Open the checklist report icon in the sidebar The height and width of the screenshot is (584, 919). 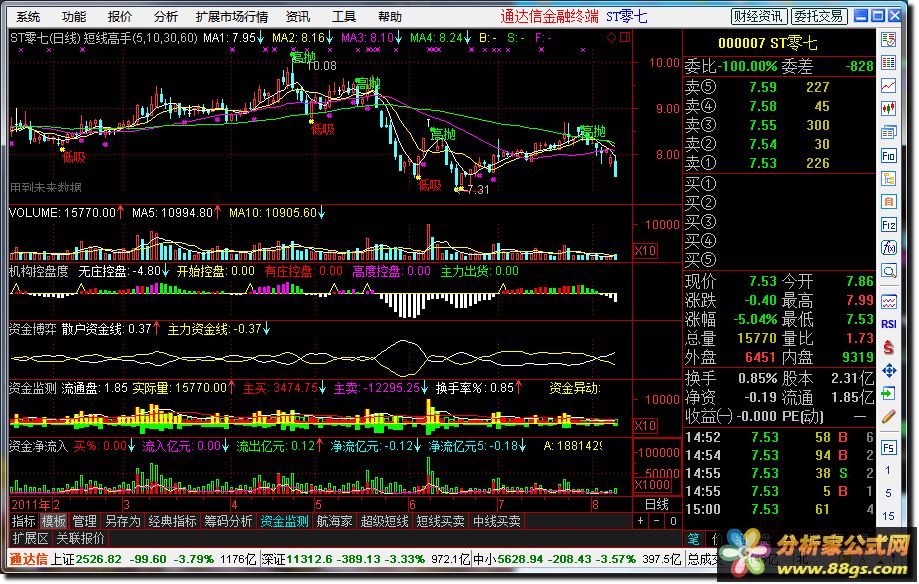[x=889, y=40]
